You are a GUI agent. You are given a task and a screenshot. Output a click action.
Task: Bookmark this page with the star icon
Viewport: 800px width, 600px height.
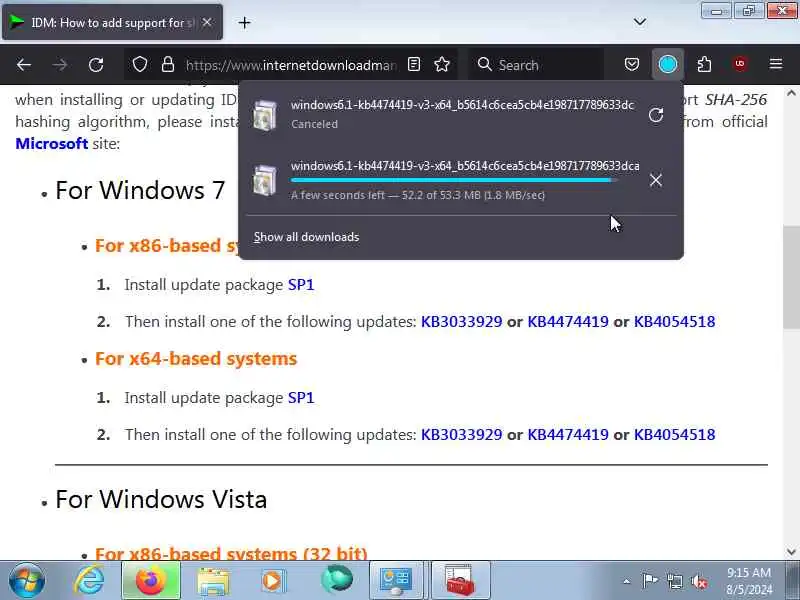[442, 65]
